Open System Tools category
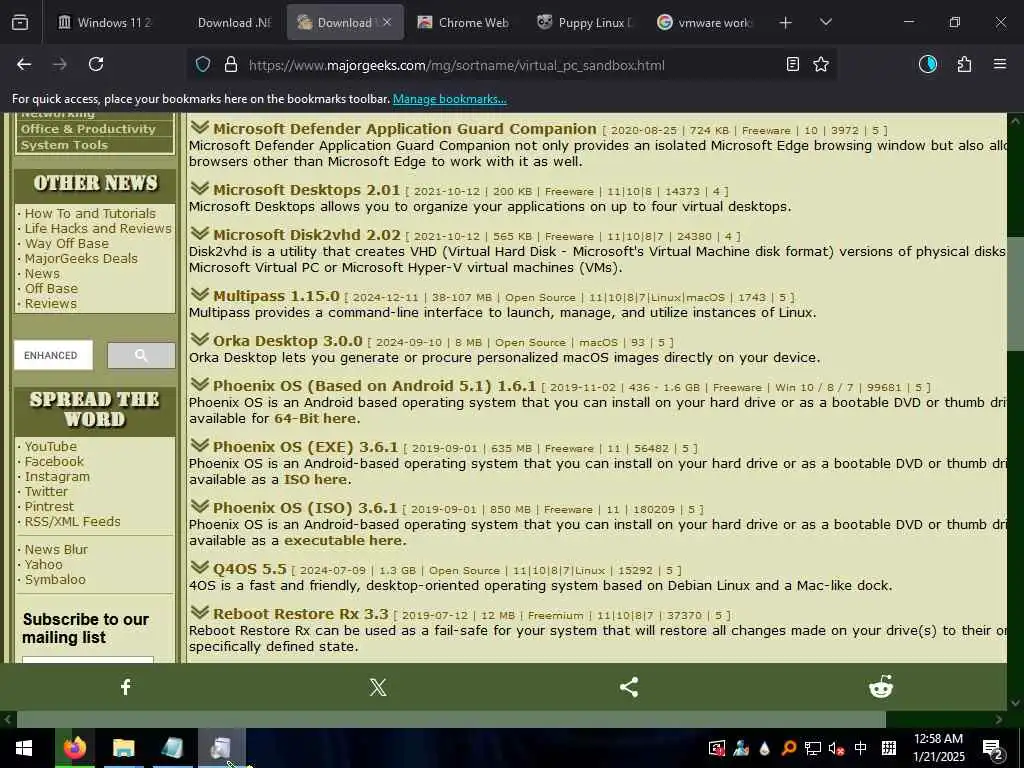This screenshot has height=768, width=1024. [64, 145]
